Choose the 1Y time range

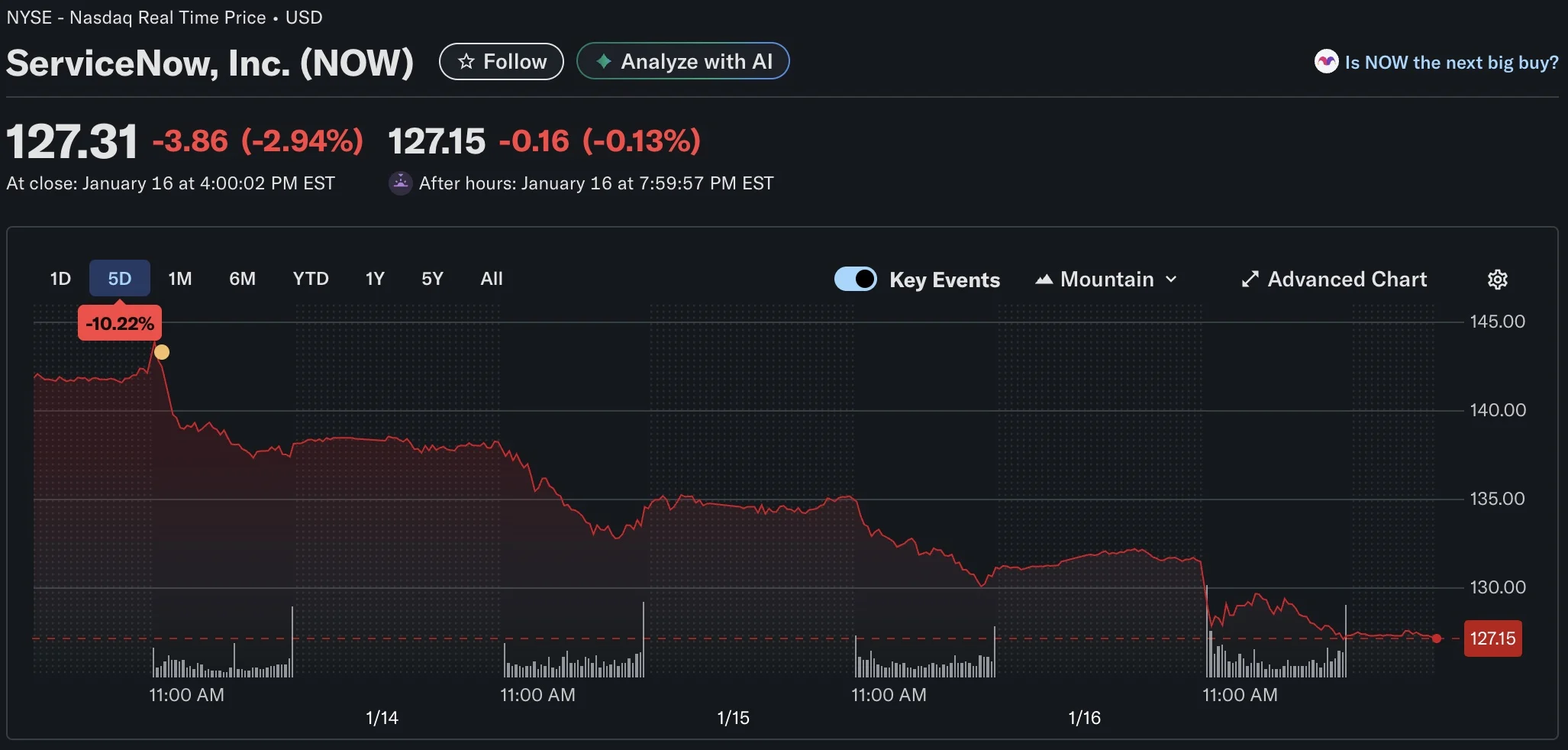[x=374, y=279]
